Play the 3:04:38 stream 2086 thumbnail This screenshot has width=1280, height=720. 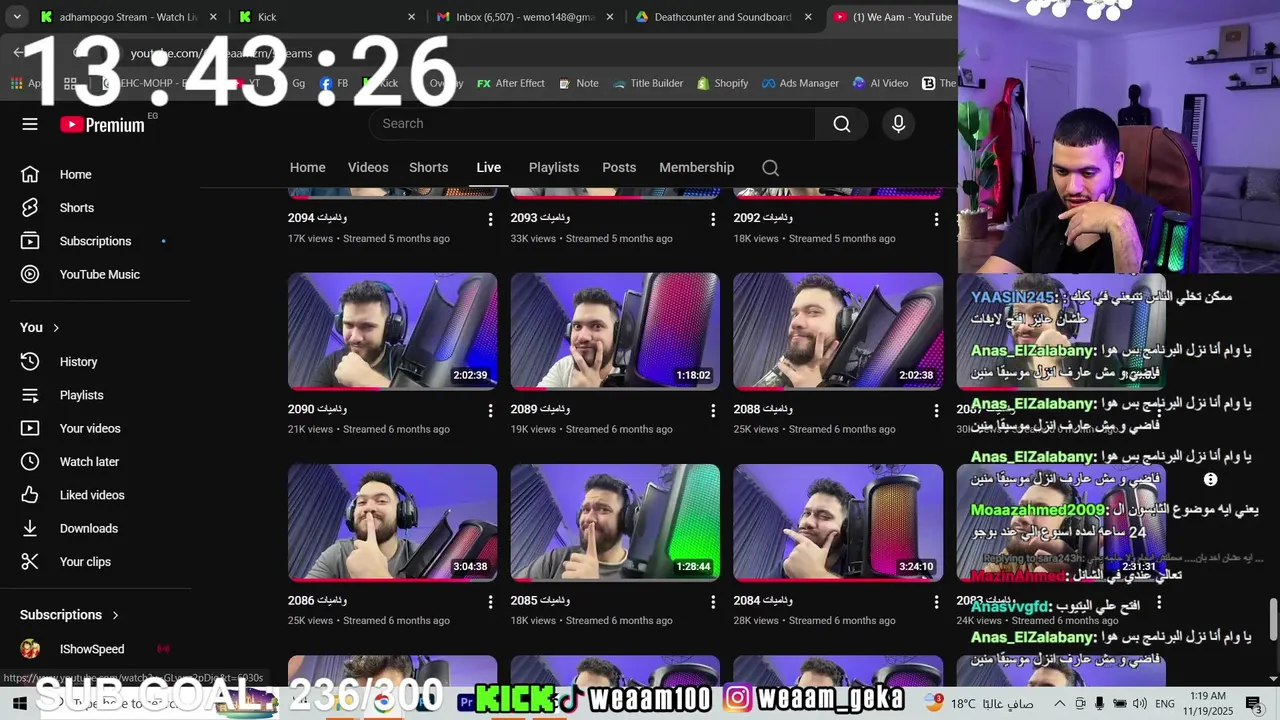click(392, 522)
